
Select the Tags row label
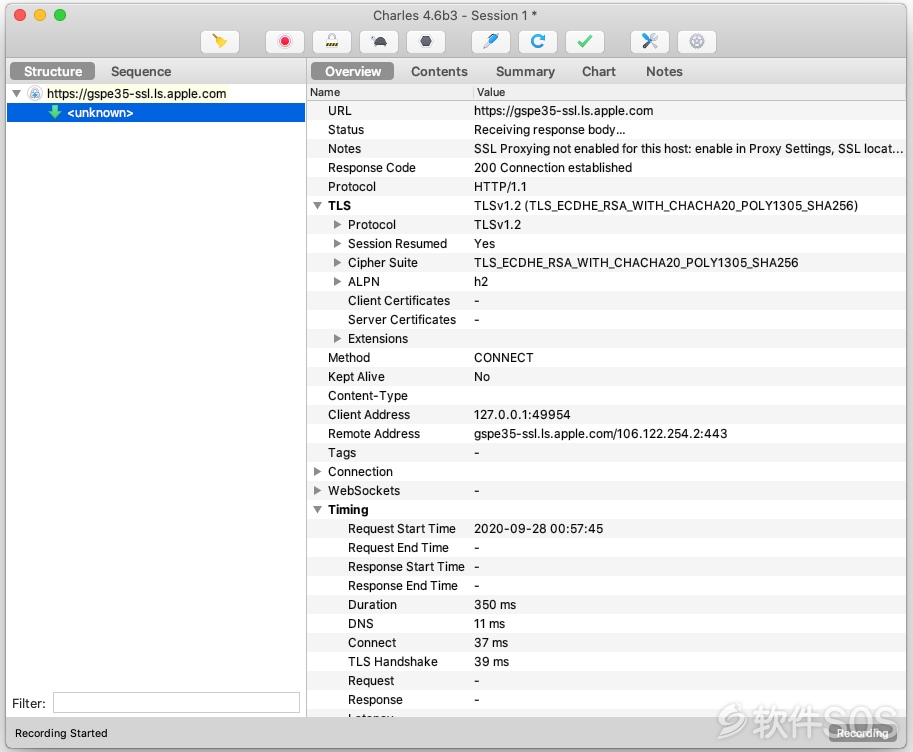click(342, 453)
